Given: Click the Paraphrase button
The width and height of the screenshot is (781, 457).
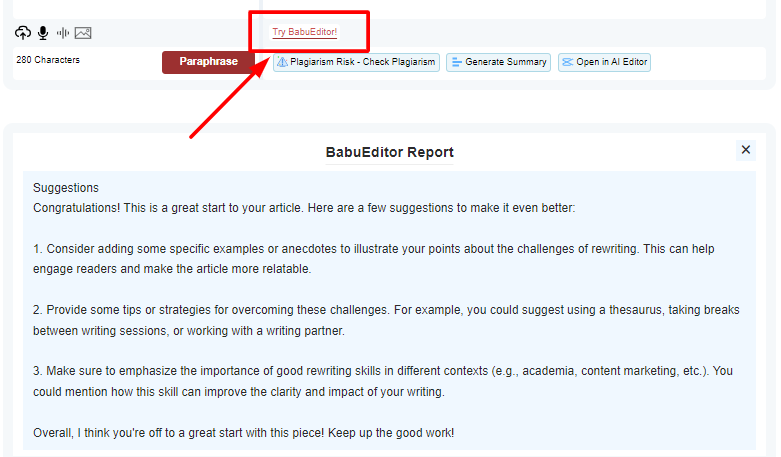Looking at the screenshot, I should (208, 62).
